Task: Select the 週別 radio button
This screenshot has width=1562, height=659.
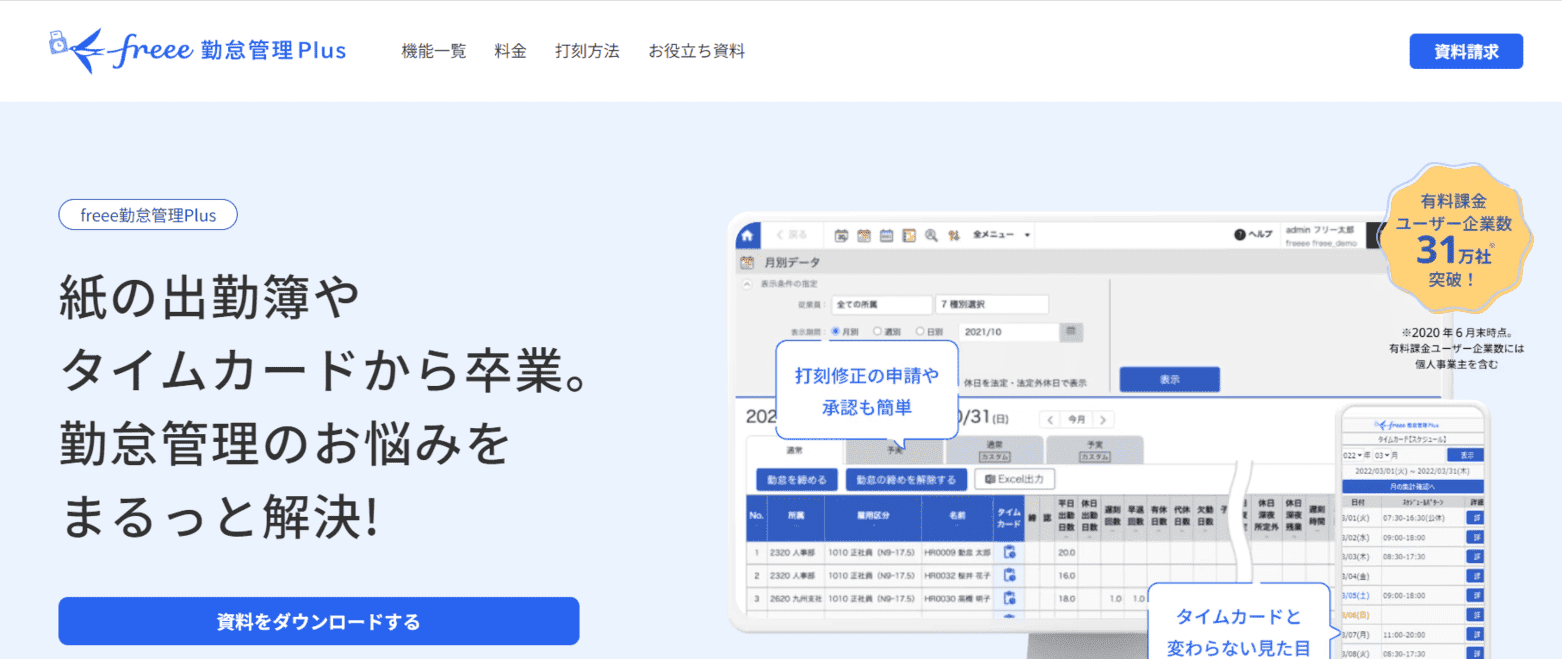Action: click(877, 332)
